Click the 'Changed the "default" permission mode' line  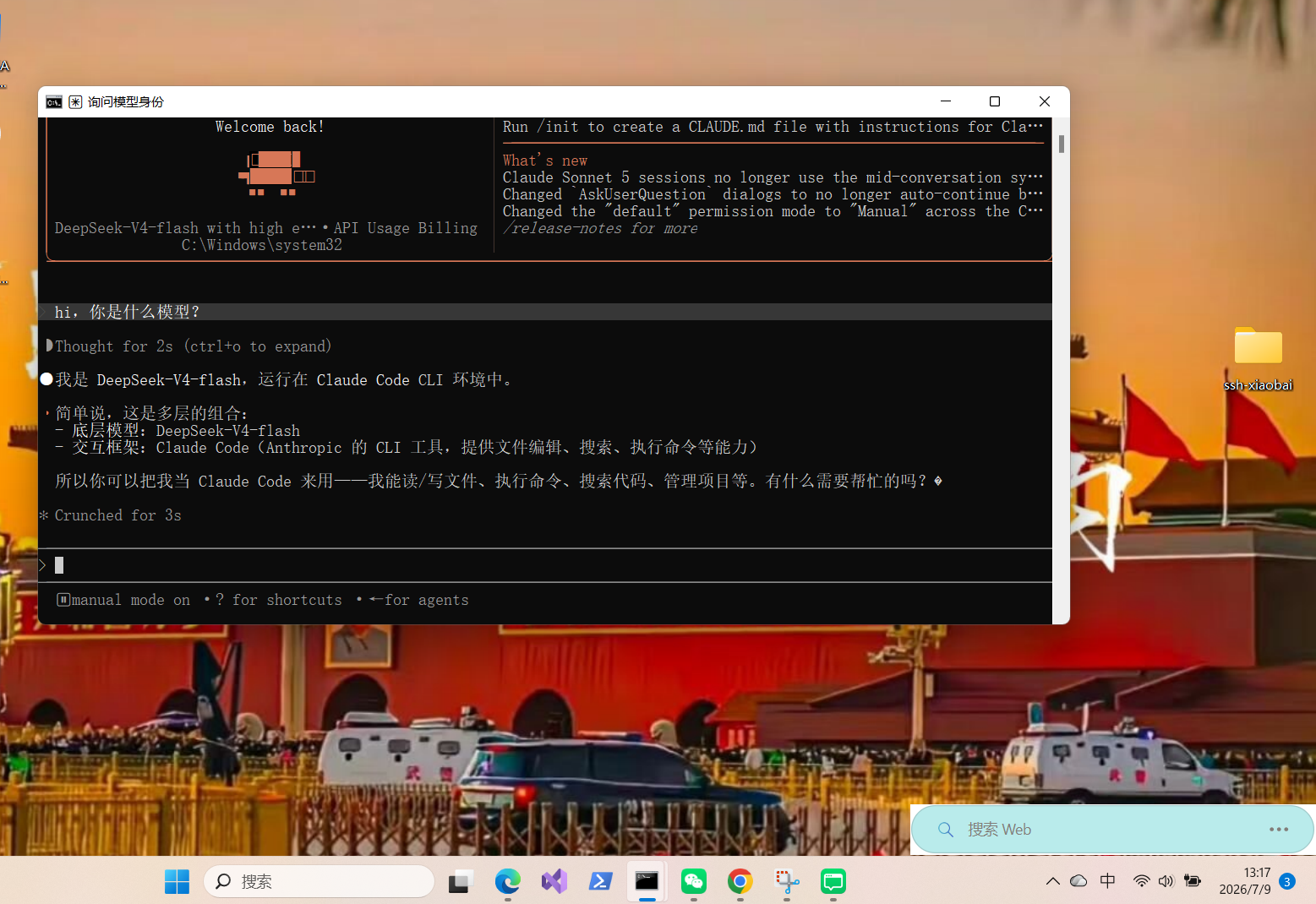[x=773, y=211]
